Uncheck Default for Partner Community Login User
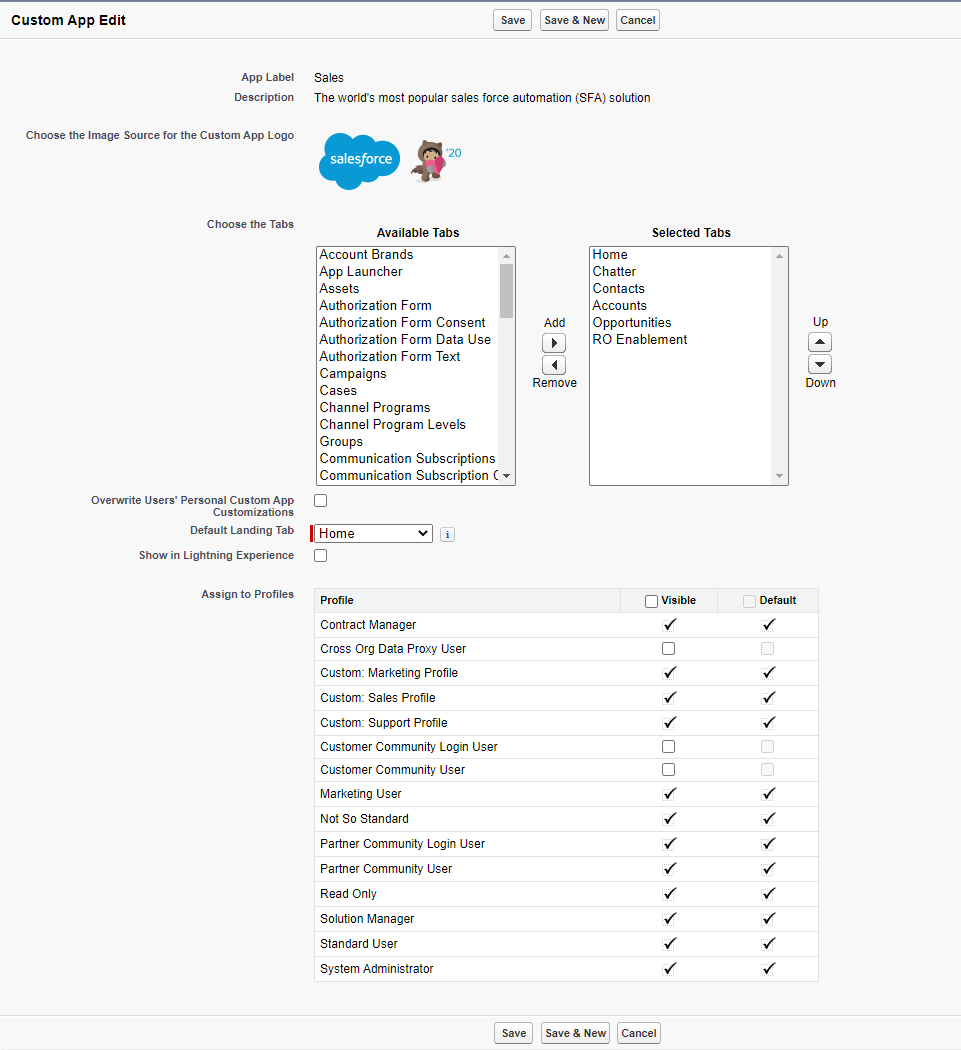This screenshot has width=961, height=1050. (768, 844)
